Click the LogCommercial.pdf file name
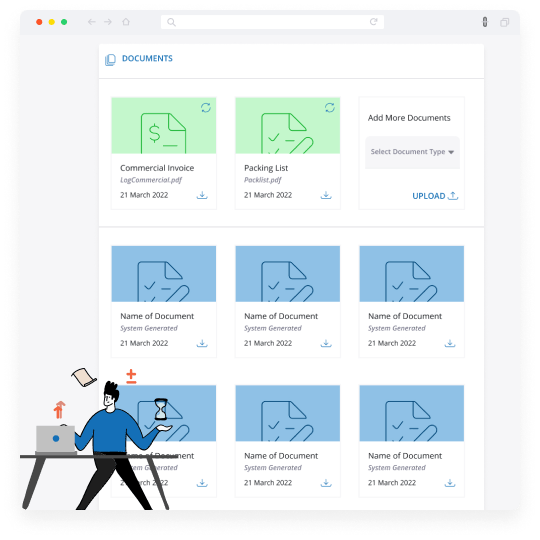Viewport: 540px width, 540px height. click(151, 180)
